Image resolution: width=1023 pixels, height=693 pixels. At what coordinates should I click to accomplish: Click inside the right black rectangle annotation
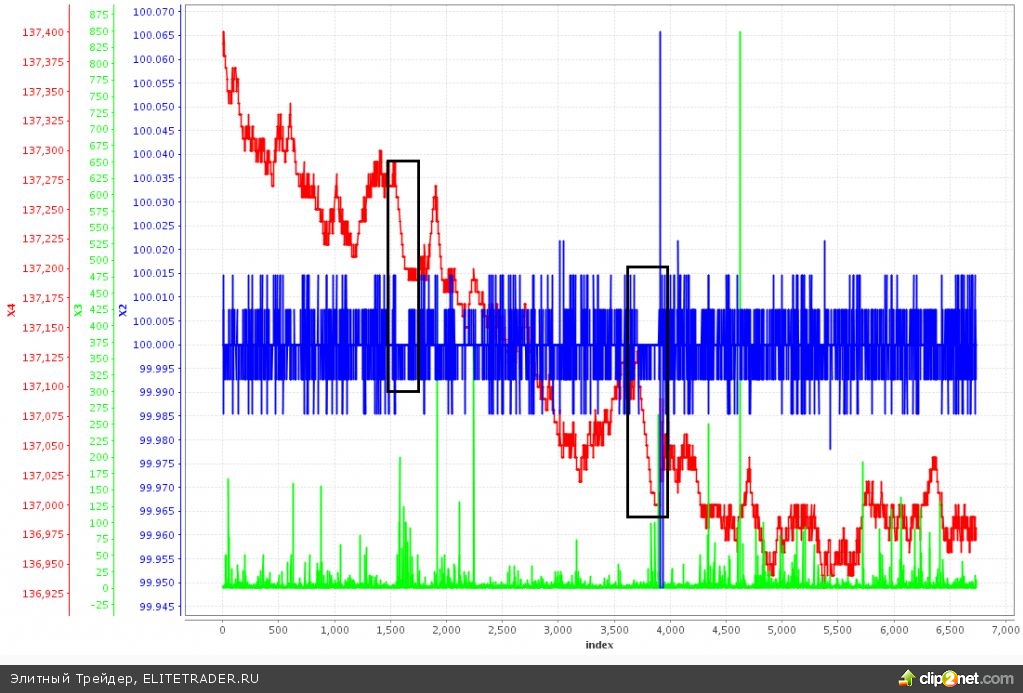[x=647, y=391]
